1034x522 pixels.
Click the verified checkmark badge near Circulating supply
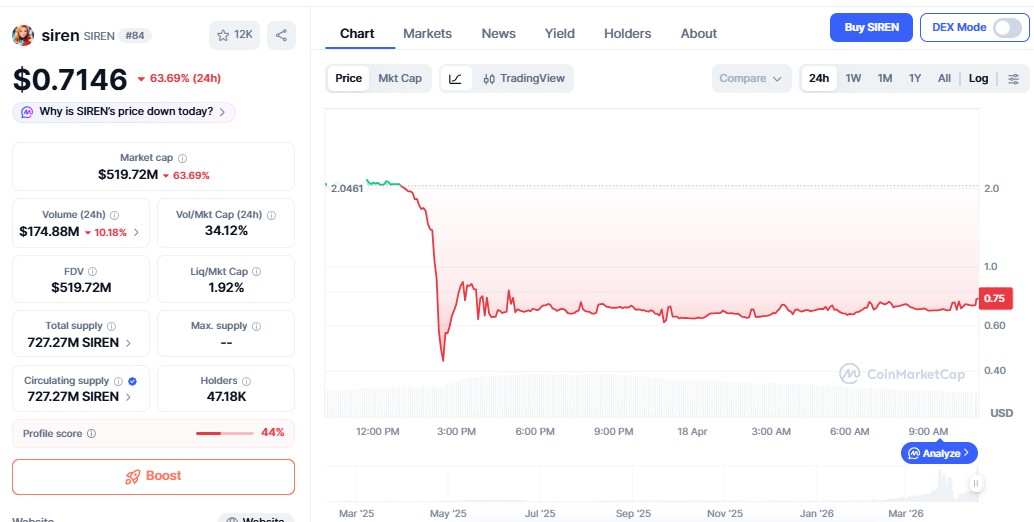pos(133,381)
